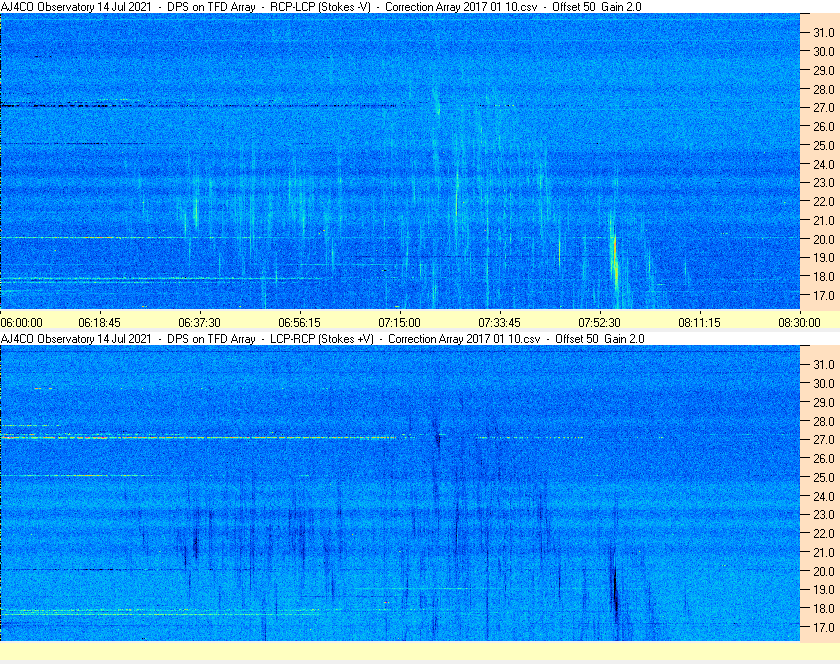Select the 06:56:15 time label
The height and width of the screenshot is (664, 840).
coord(299,323)
